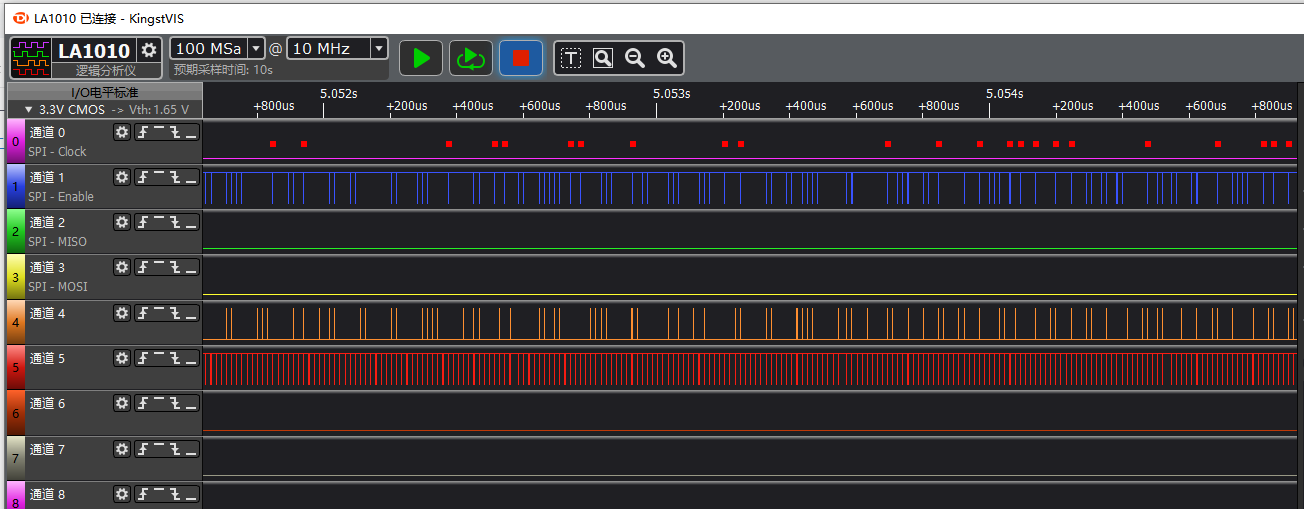Viewport: 1304px width, 509px height.
Task: Zoom out the waveform view
Action: coord(635,58)
